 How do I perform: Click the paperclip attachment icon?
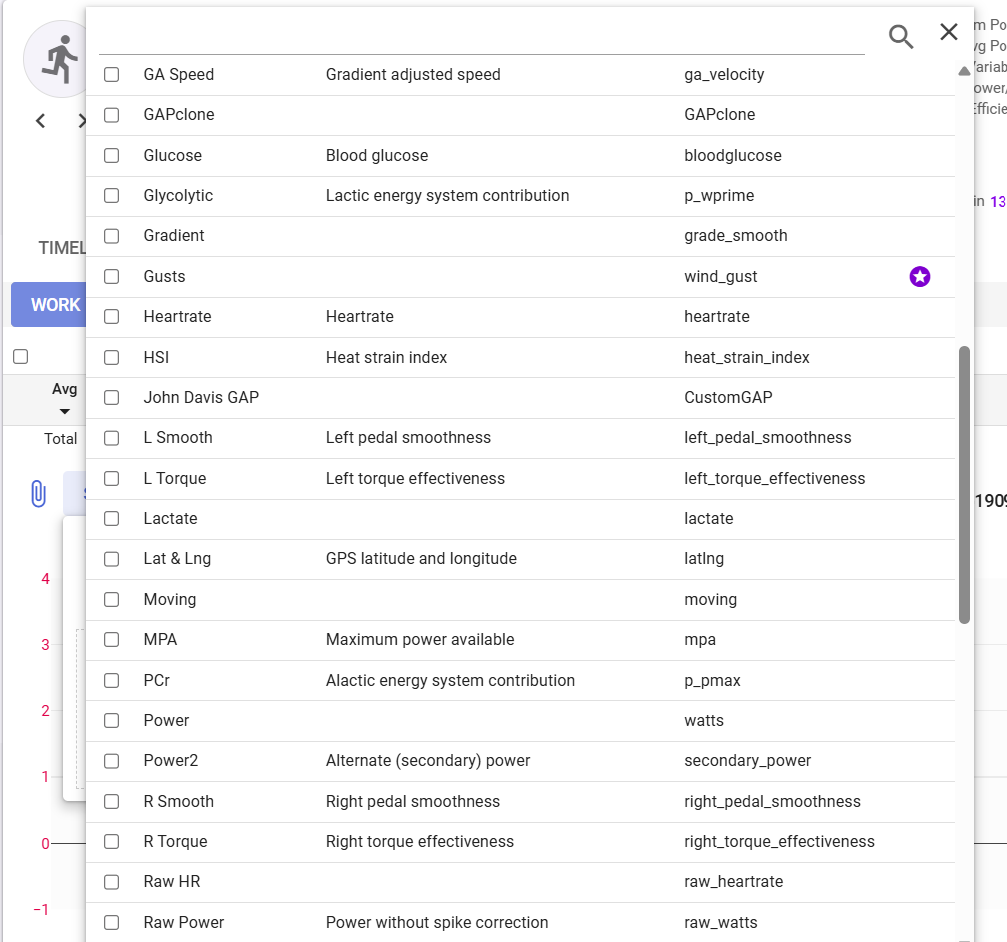point(39,494)
